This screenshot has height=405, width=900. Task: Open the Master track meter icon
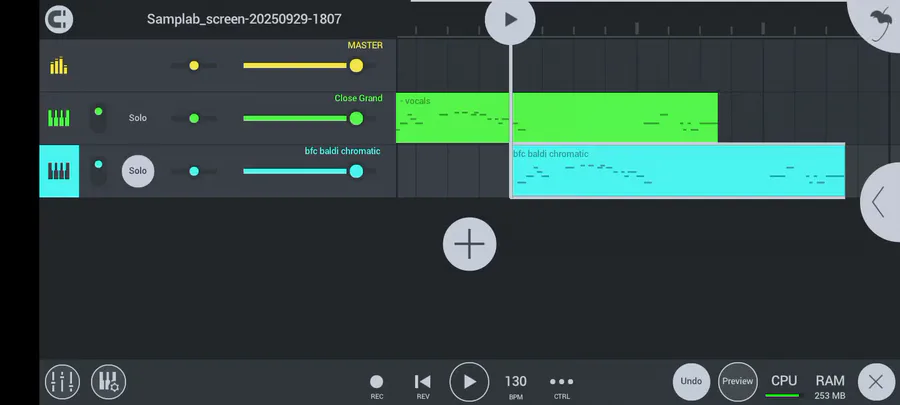[x=59, y=65]
